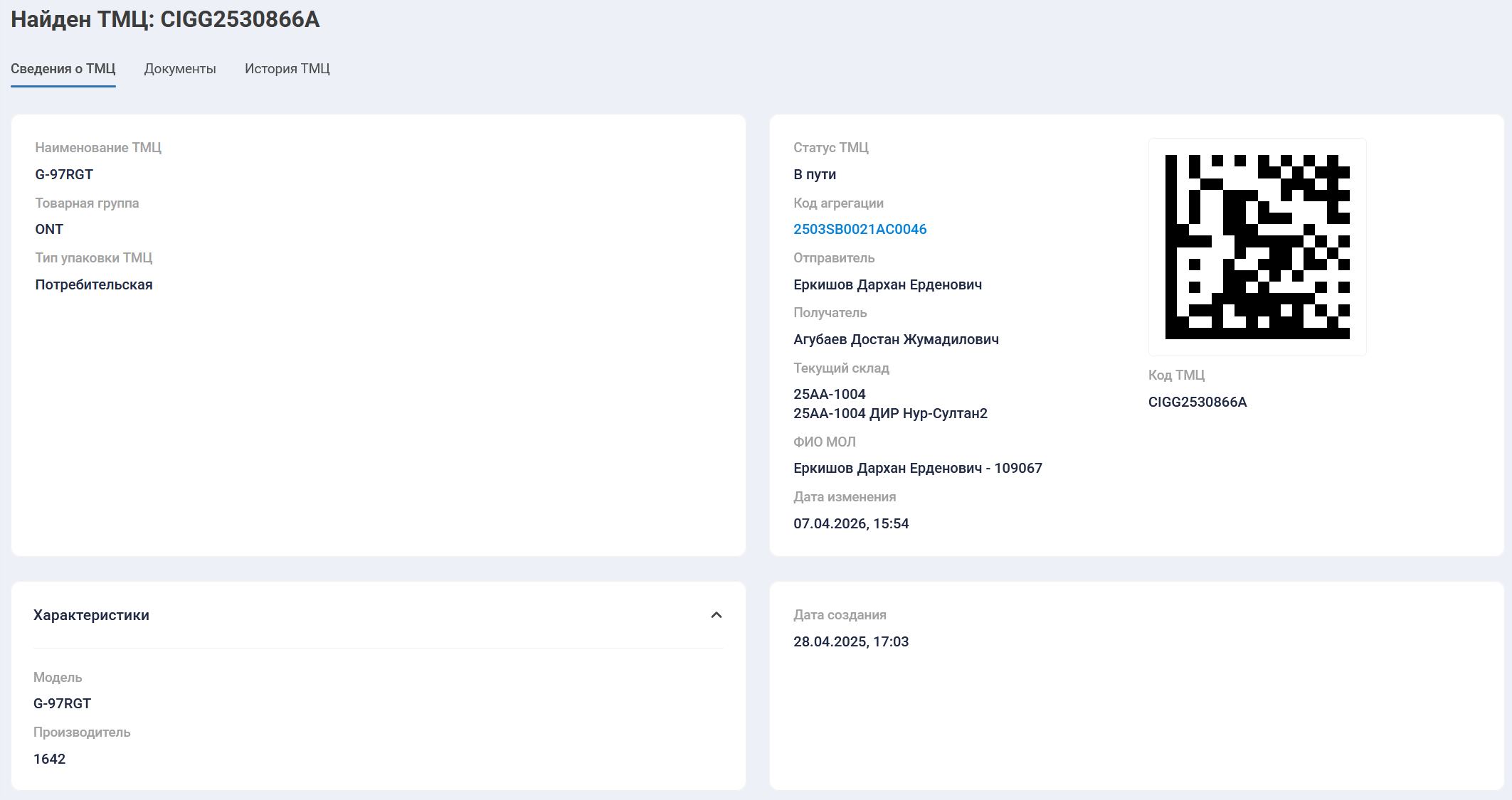Click the DataMatrix code image
This screenshot has height=800, width=1512.
tap(1257, 247)
